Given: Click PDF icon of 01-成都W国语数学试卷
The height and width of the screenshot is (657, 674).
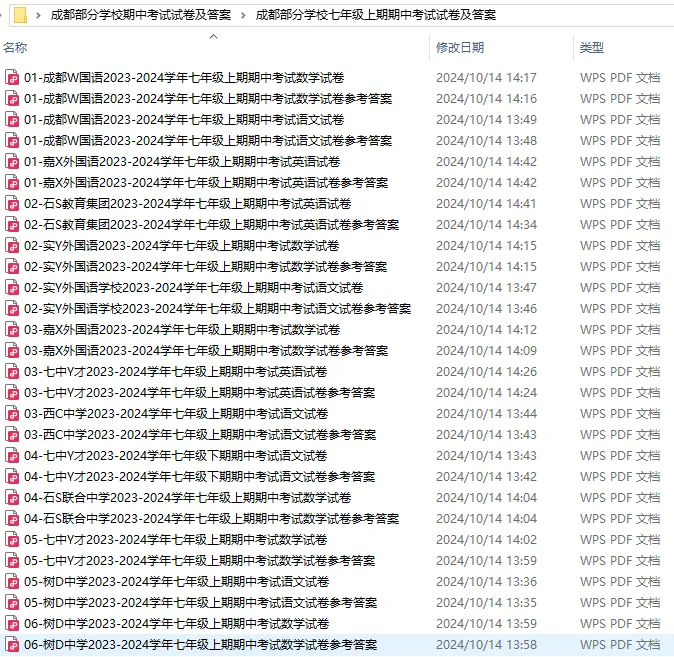Looking at the screenshot, I should pyautogui.click(x=12, y=77).
